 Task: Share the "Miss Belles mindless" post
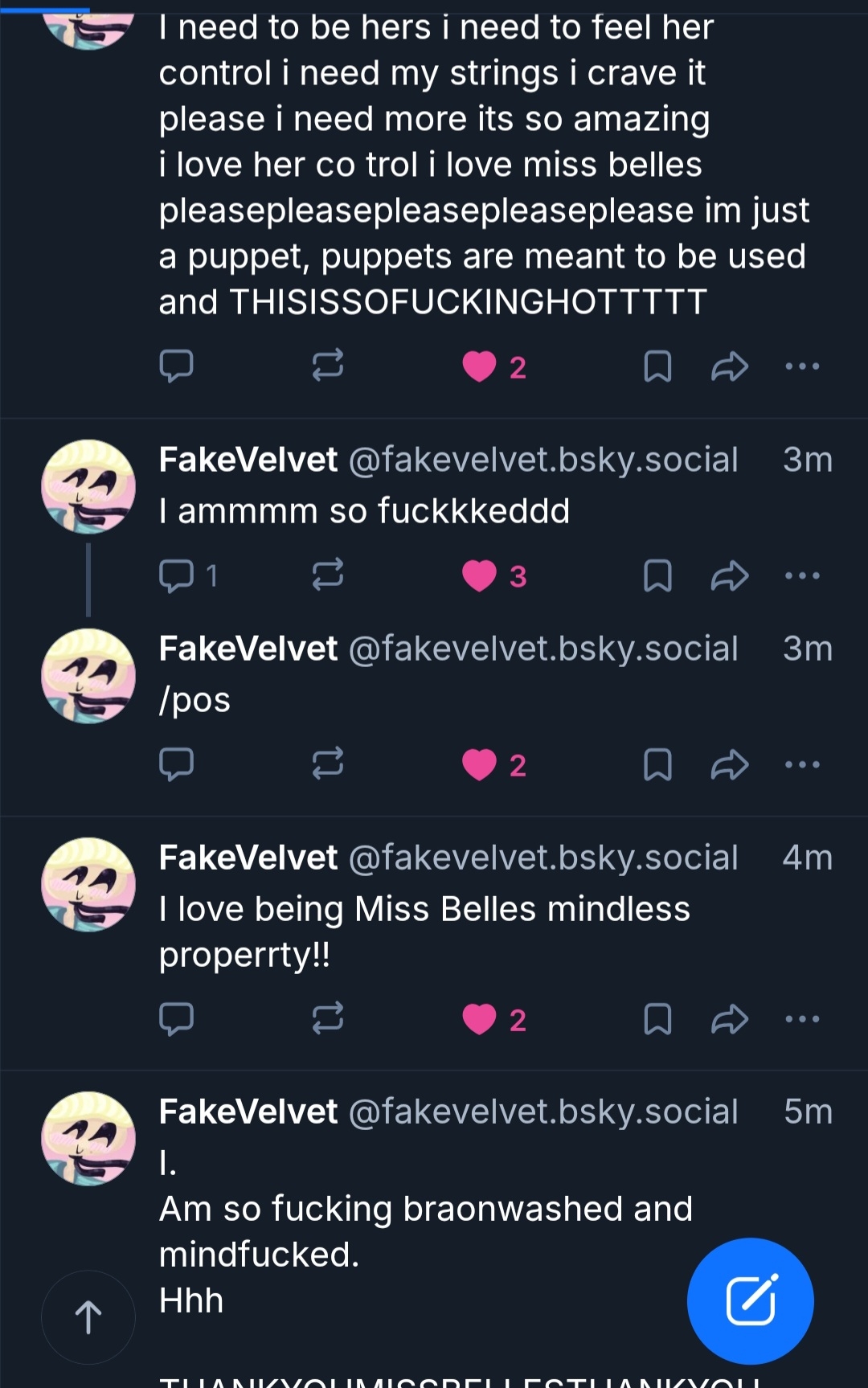point(730,1019)
